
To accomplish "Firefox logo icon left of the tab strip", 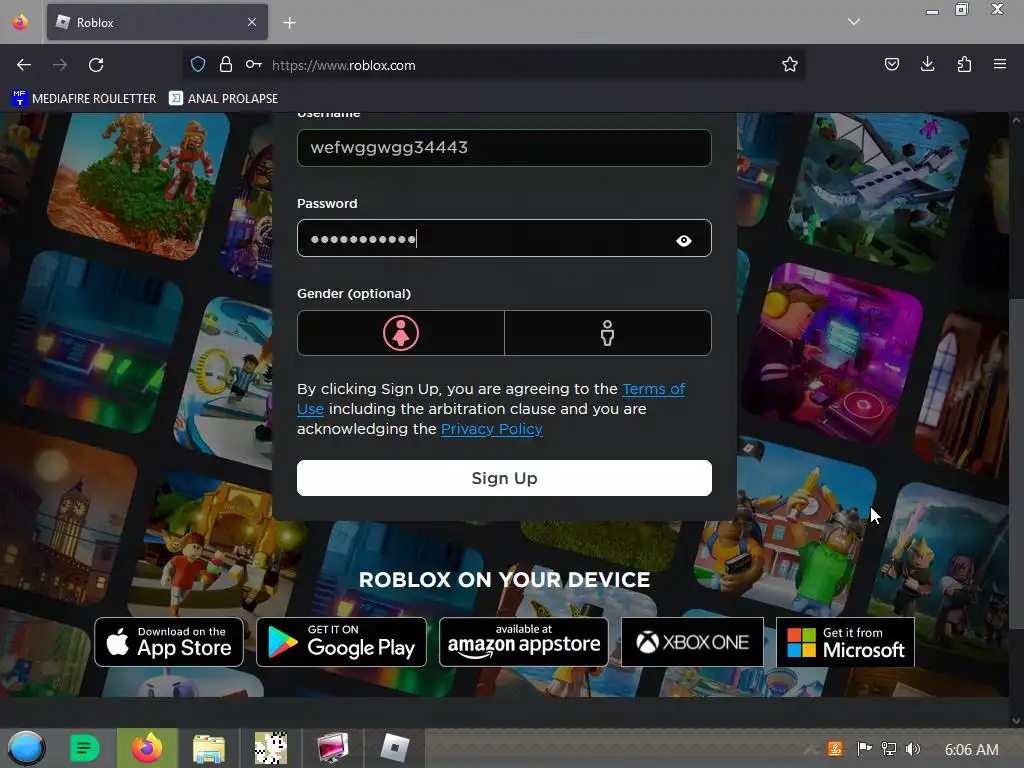I will tap(20, 22).
